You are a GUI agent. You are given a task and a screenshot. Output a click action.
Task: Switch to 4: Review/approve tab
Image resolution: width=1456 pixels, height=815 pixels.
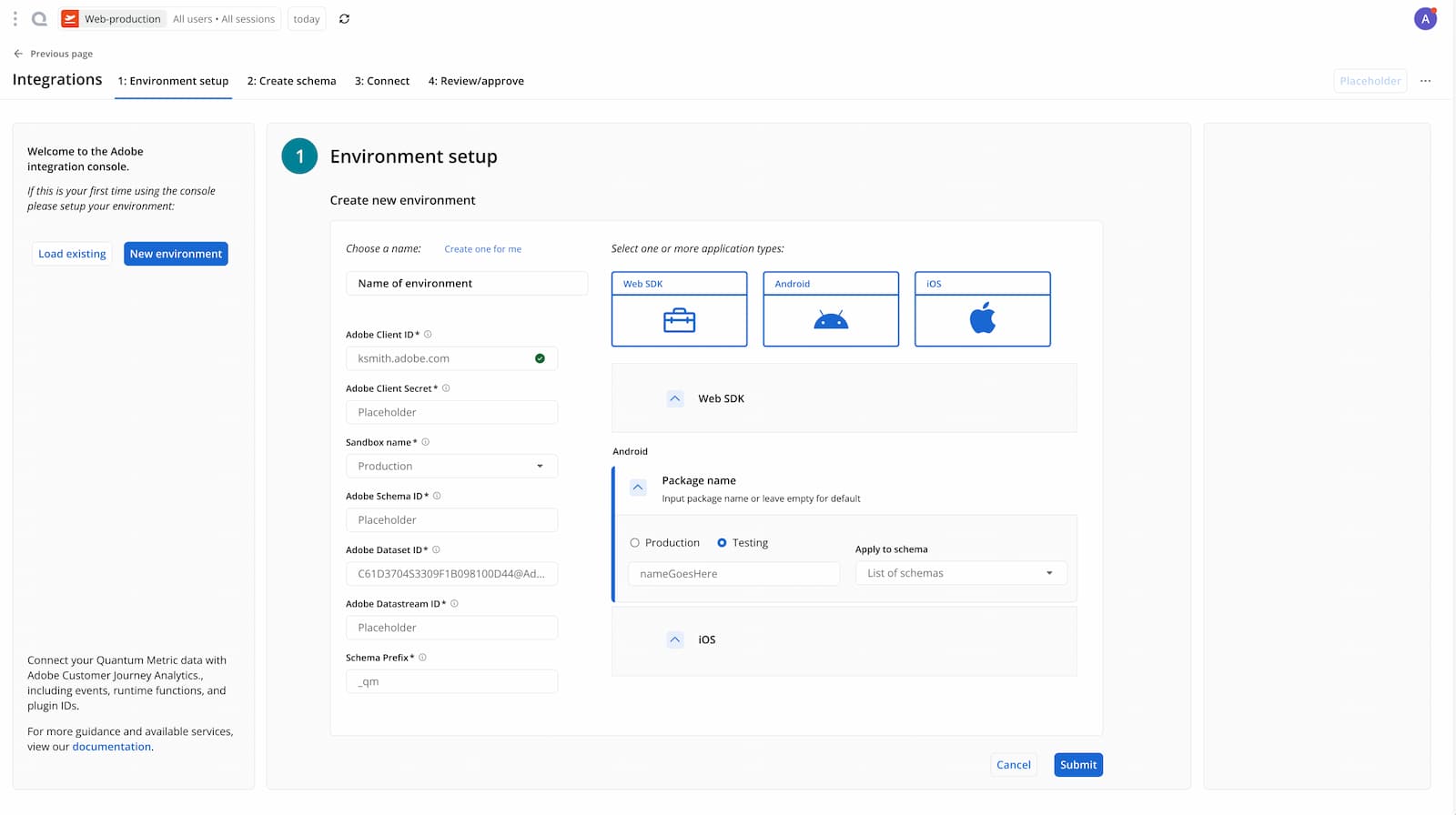(476, 81)
